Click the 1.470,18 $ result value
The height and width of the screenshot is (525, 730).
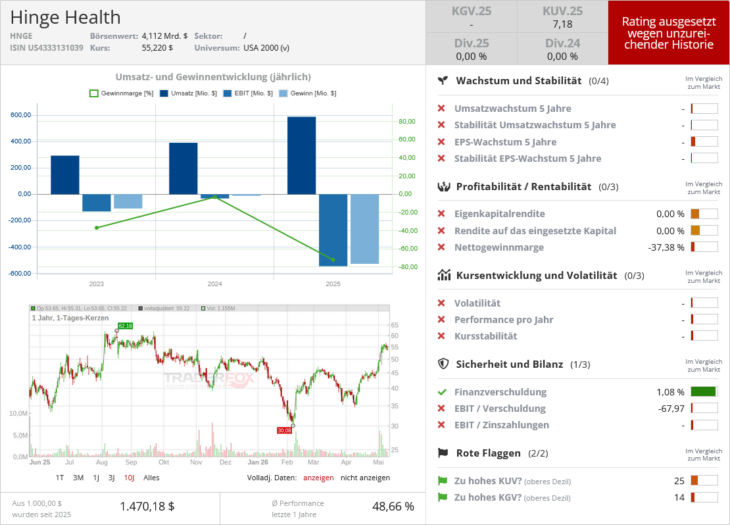tap(147, 506)
